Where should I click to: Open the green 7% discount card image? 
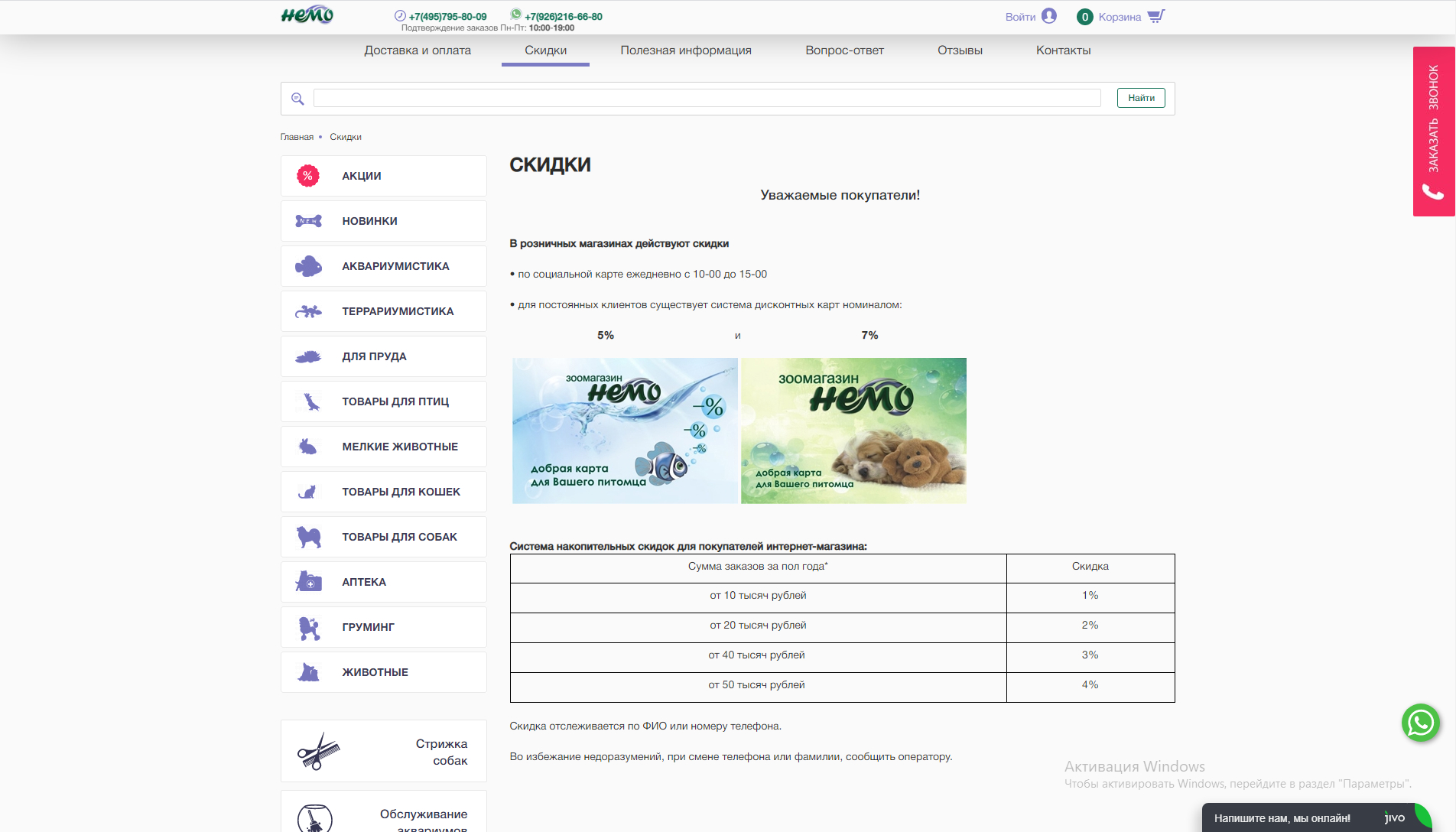click(x=853, y=431)
